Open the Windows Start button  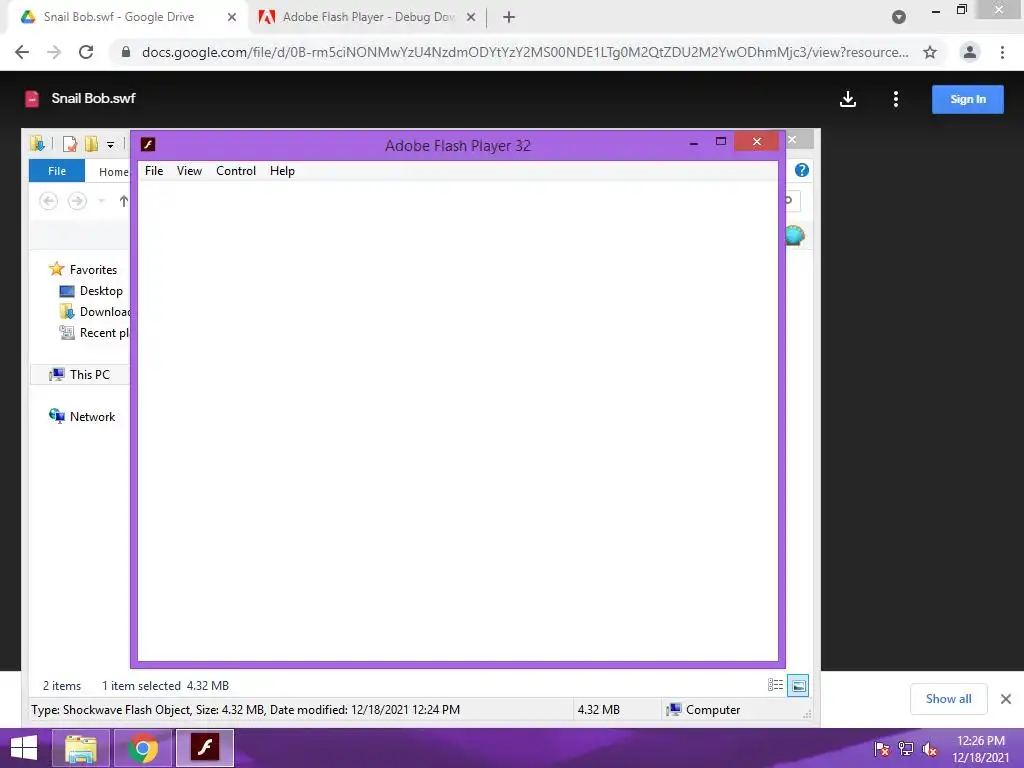tap(24, 748)
